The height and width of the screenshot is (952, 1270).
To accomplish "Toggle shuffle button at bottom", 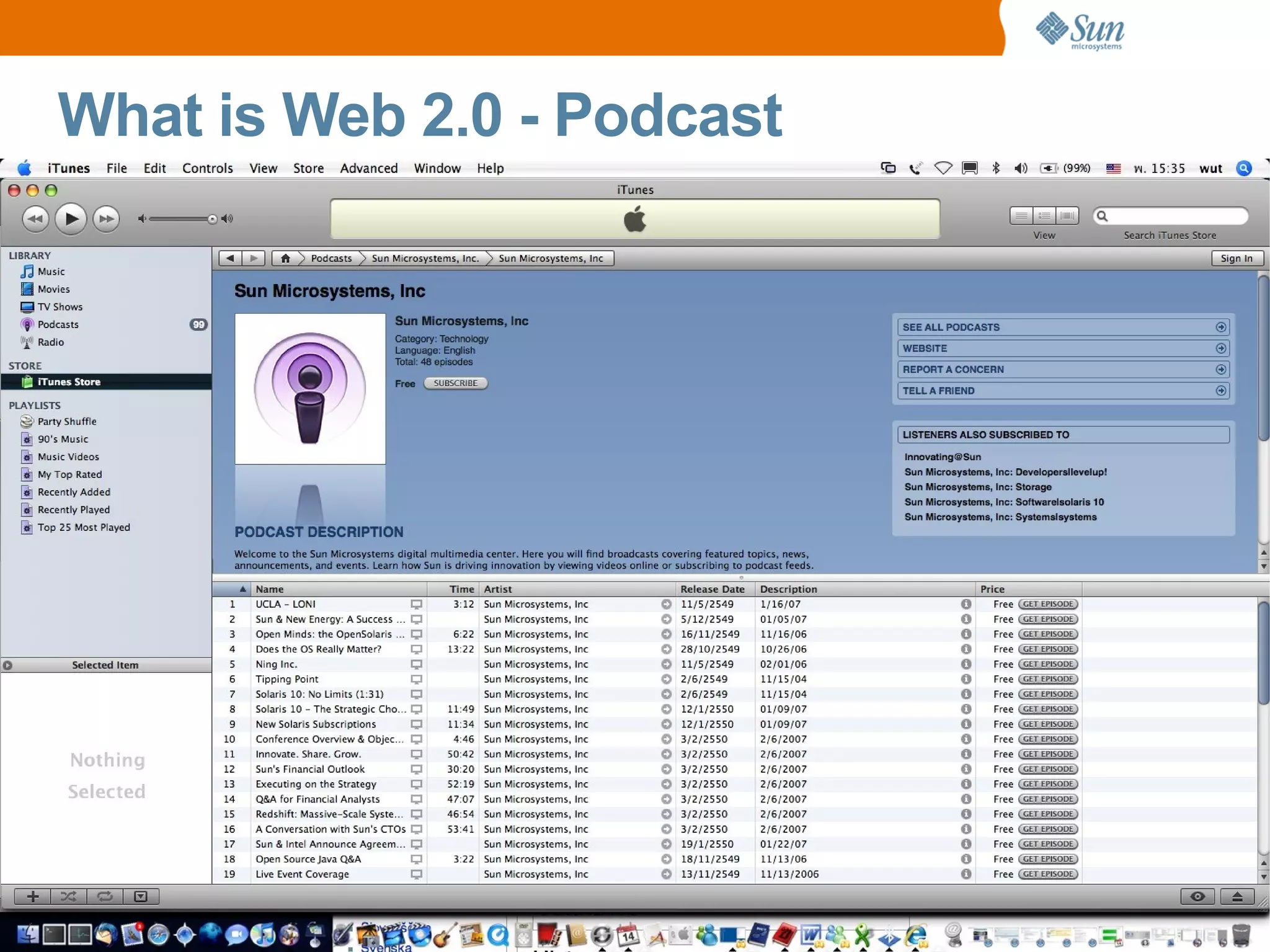I will tap(69, 896).
